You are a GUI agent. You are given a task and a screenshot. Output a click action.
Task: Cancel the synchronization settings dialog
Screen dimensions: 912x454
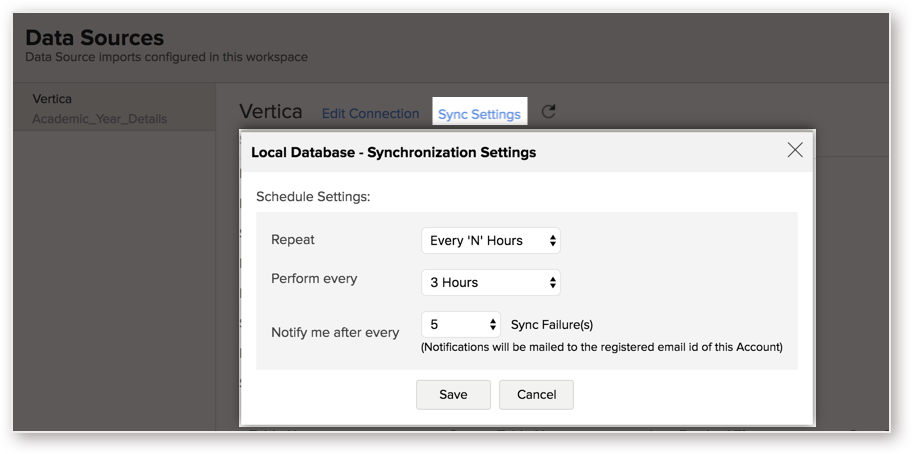tap(536, 395)
